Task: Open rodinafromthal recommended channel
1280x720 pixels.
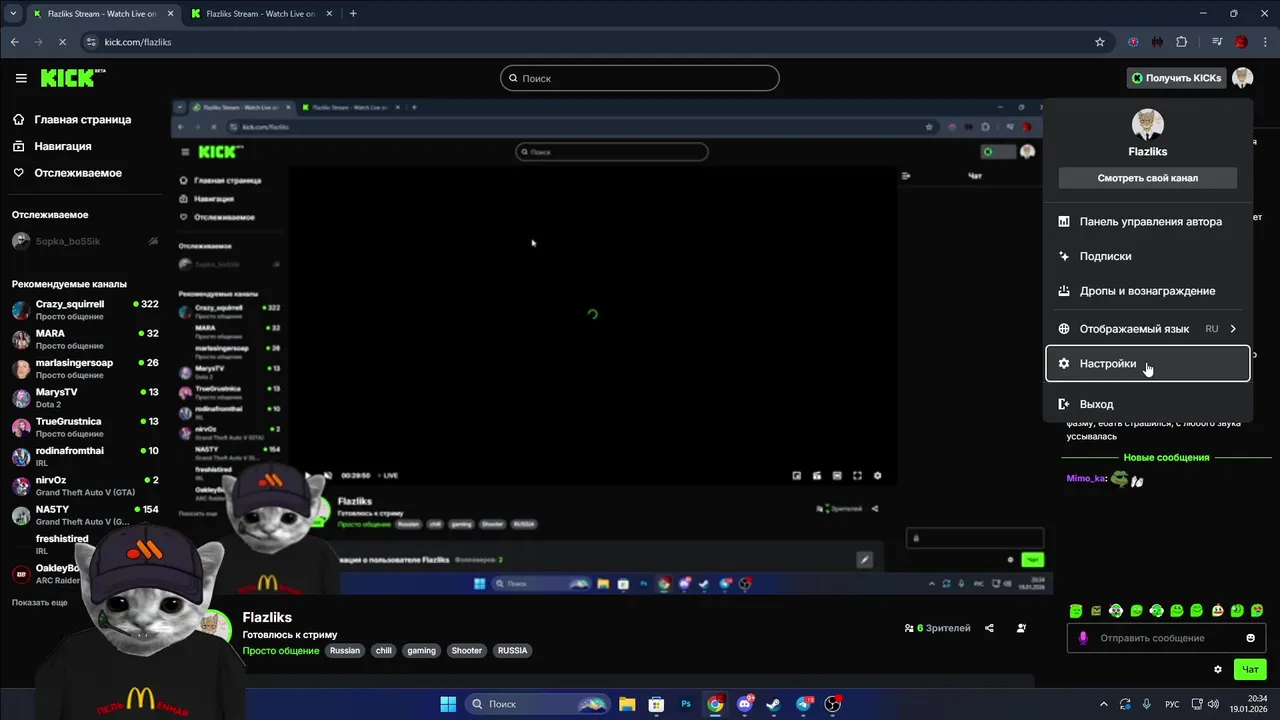Action: pos(85,456)
